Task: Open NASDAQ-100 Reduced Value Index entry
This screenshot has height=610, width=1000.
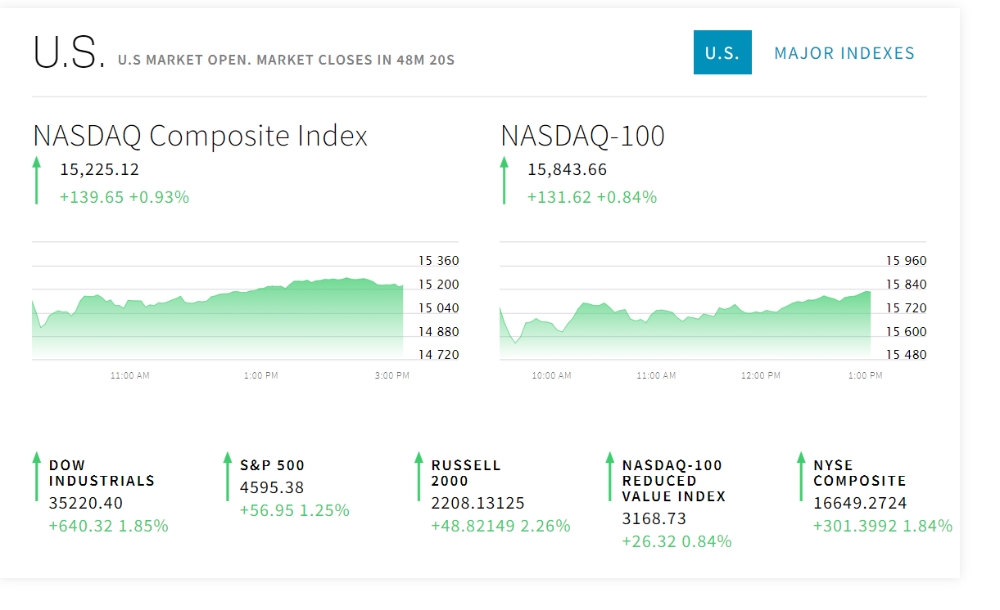Action: (674, 480)
